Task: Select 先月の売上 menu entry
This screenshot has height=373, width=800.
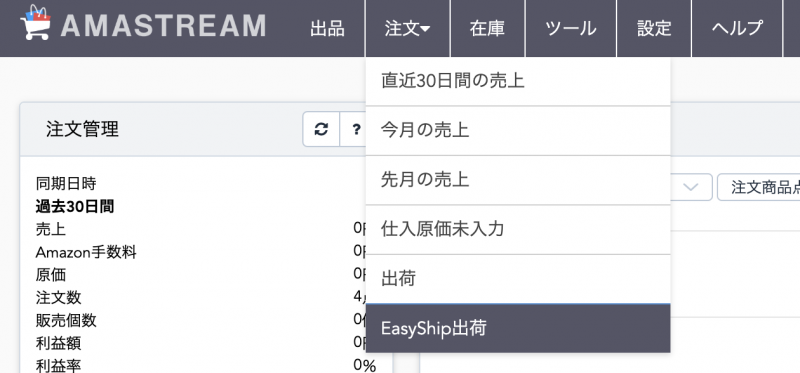Action: tap(518, 180)
